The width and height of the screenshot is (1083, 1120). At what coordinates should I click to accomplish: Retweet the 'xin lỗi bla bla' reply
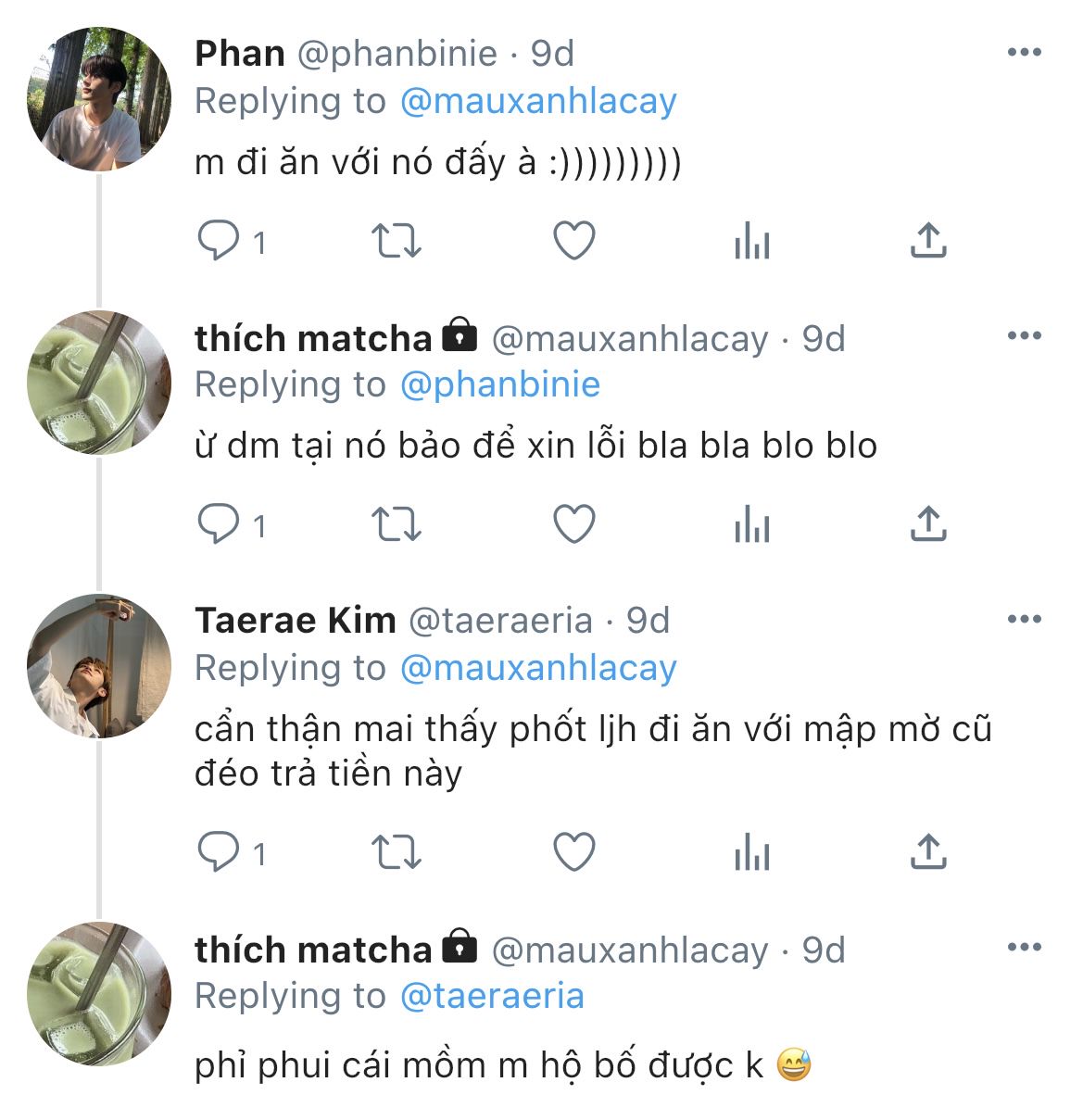[396, 525]
